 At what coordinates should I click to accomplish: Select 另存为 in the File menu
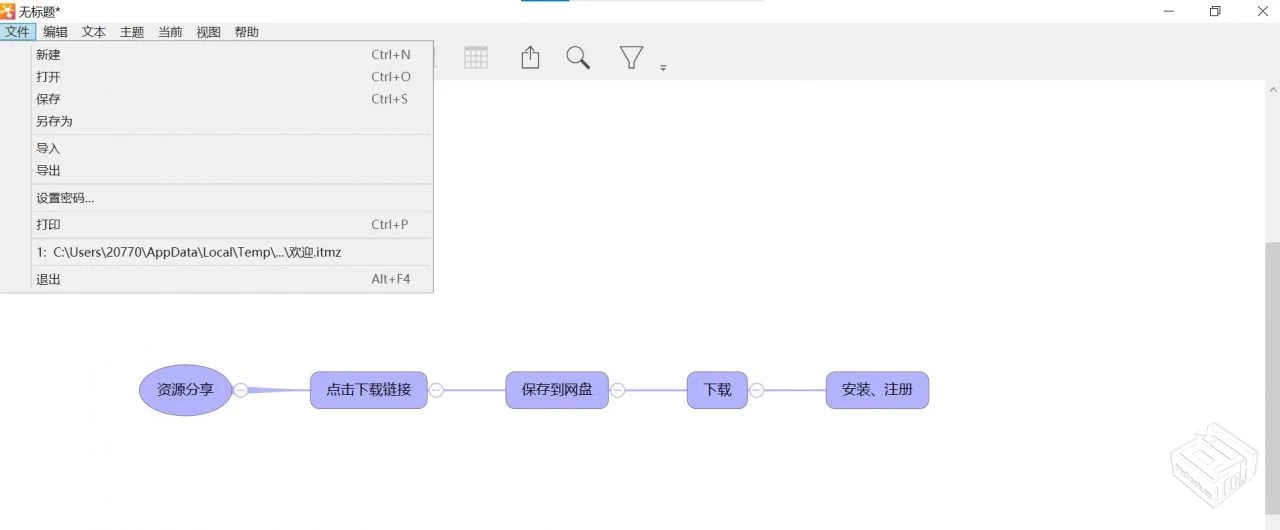click(x=55, y=121)
